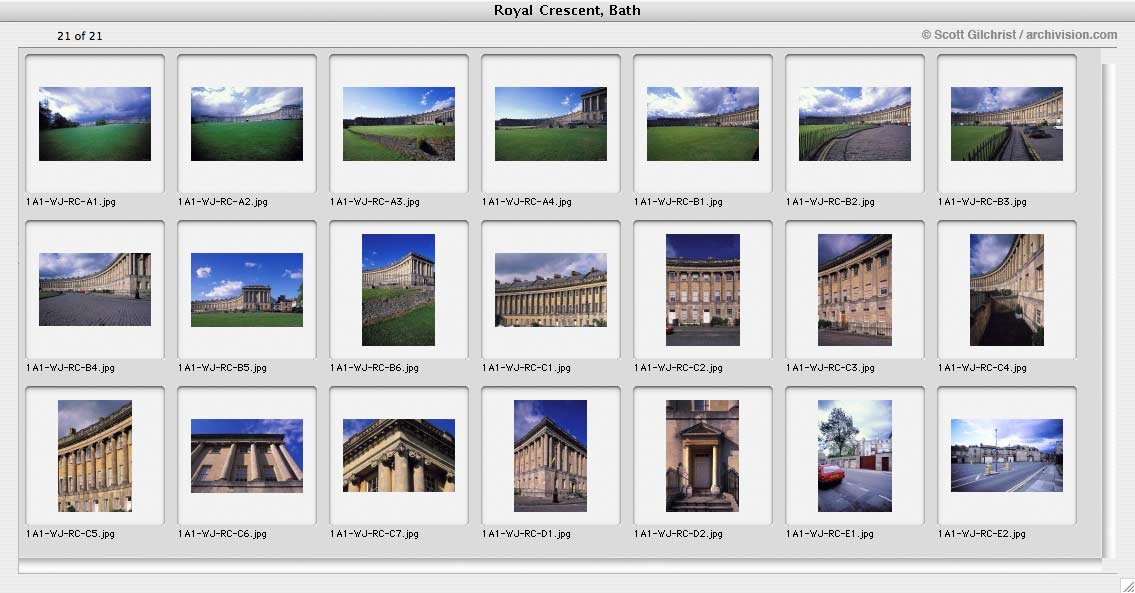Select the 1A1-WJ-RC-C4.jpg thumbnail
The height and width of the screenshot is (593, 1135).
[x=1007, y=290]
